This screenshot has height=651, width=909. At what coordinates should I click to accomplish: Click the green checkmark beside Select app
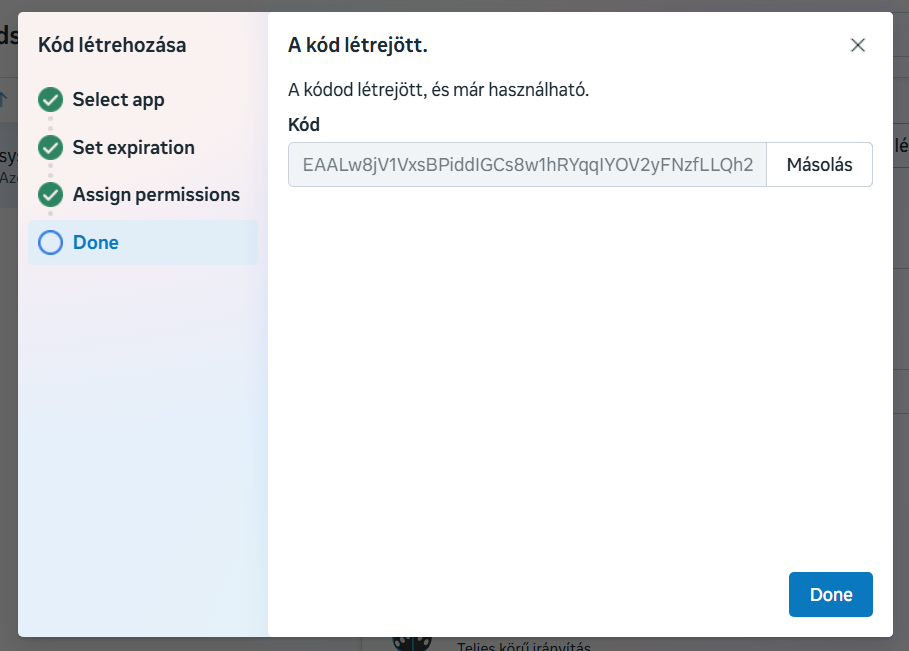pyautogui.click(x=51, y=100)
